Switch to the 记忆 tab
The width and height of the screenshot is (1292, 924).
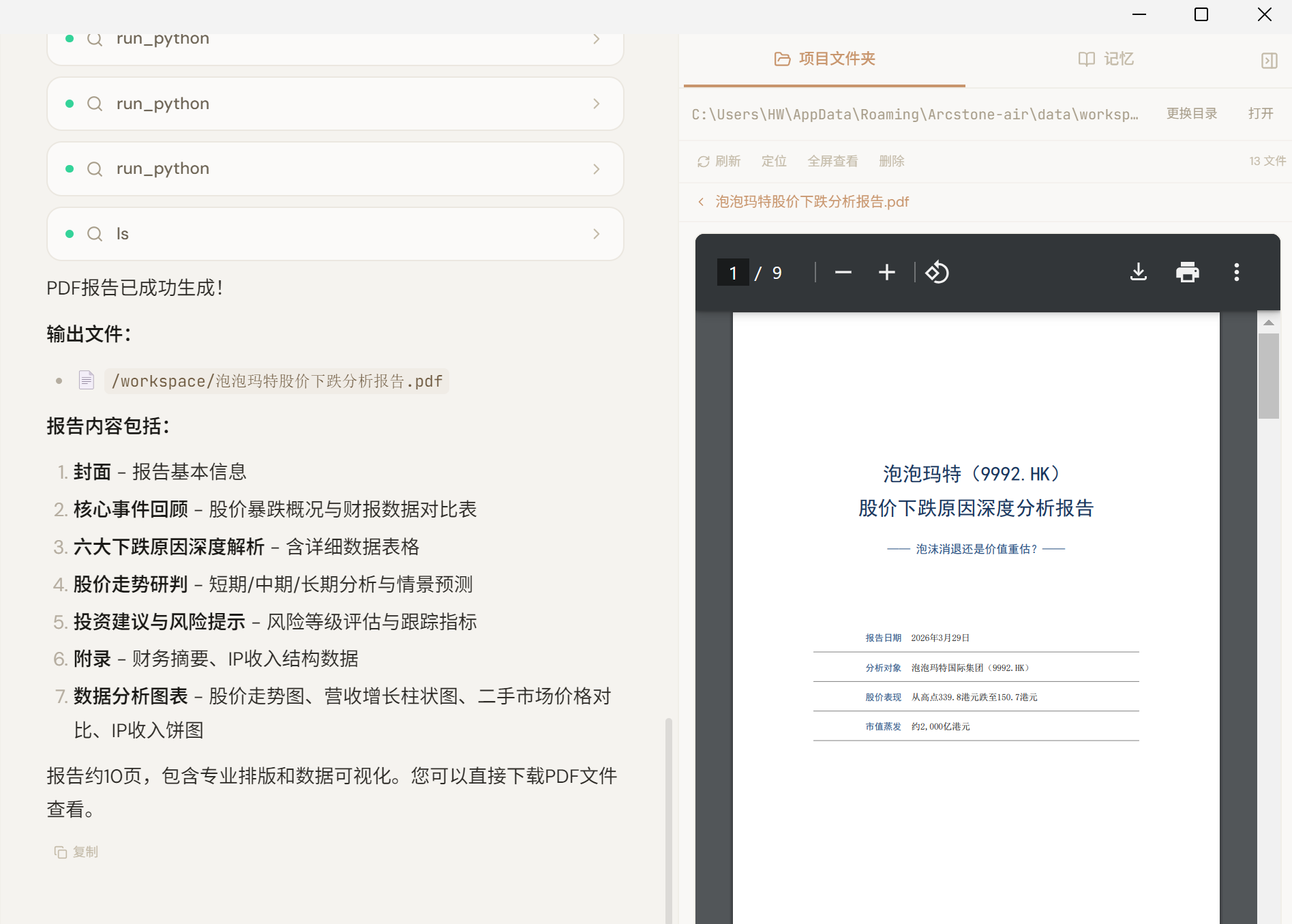1105,59
